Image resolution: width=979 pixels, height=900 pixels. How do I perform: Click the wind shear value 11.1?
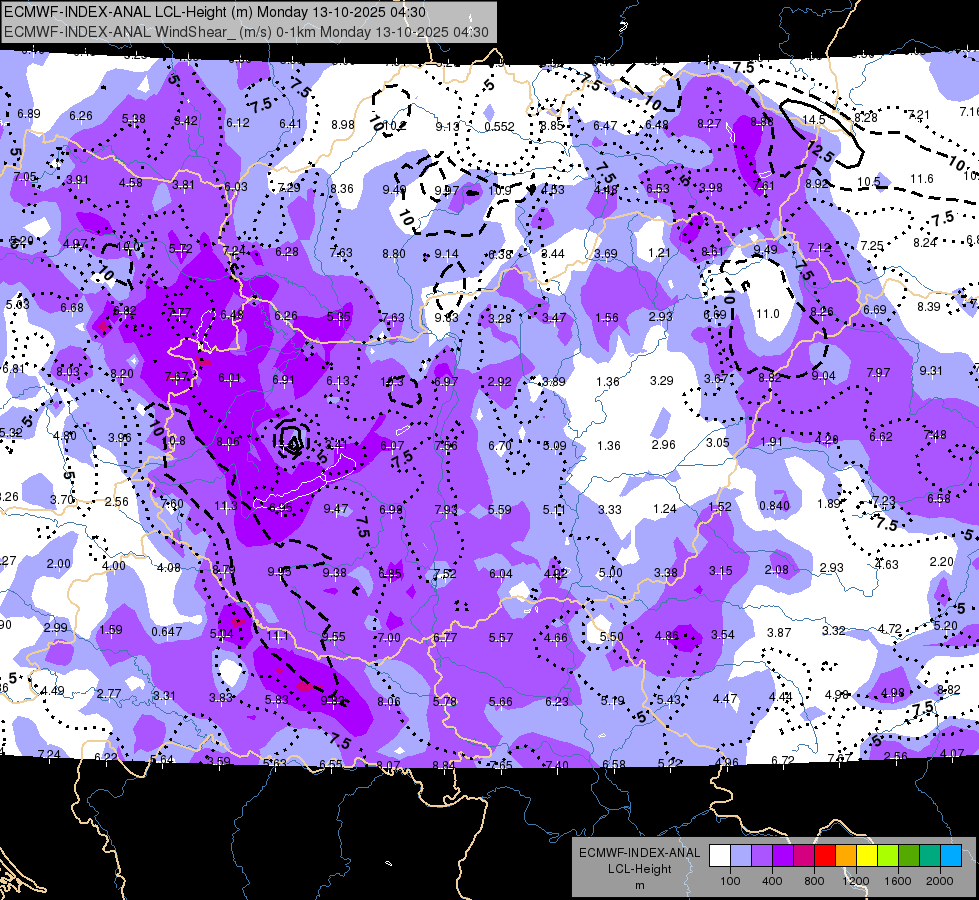coord(277,636)
